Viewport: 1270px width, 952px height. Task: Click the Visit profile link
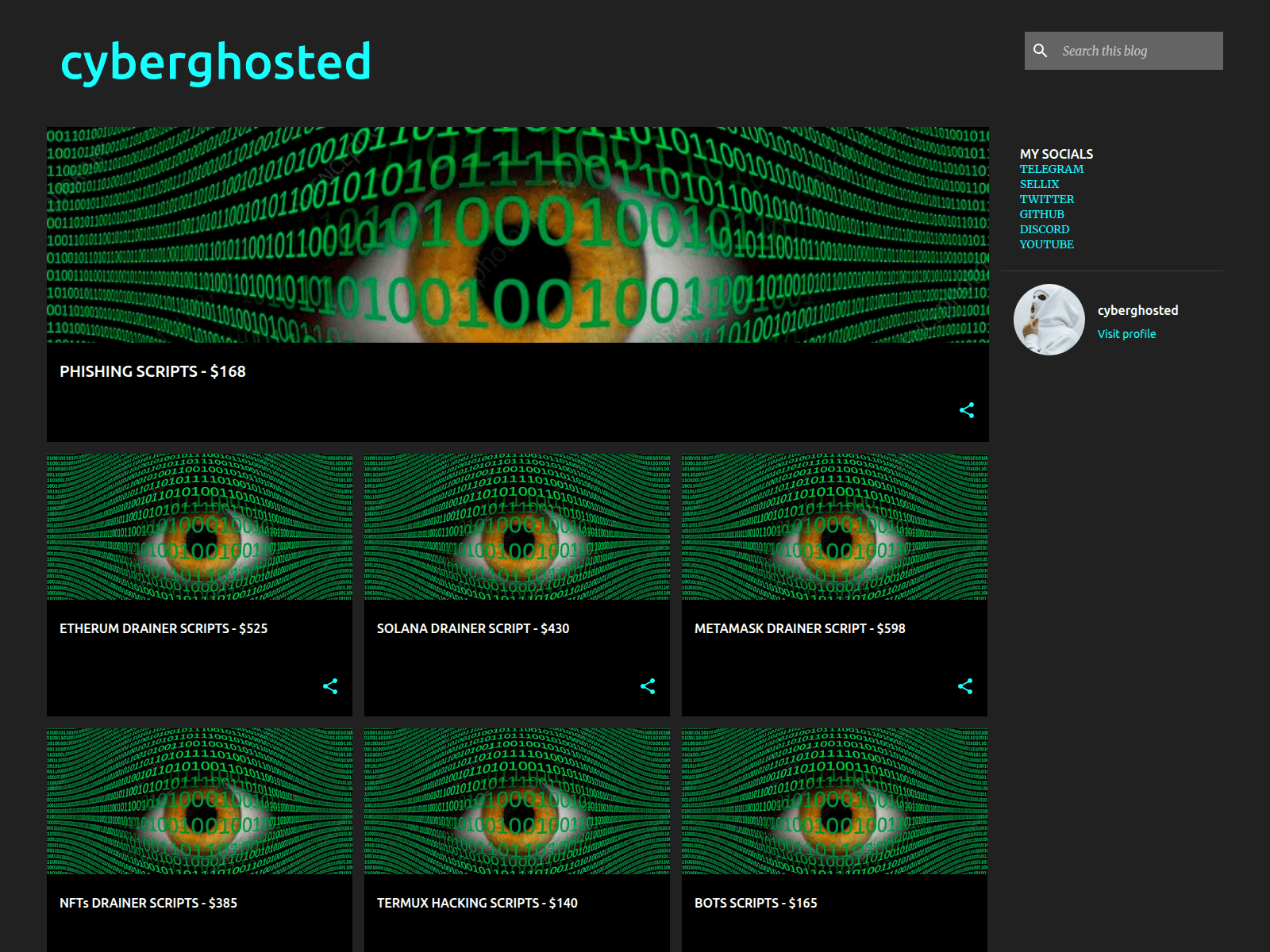coord(1126,334)
